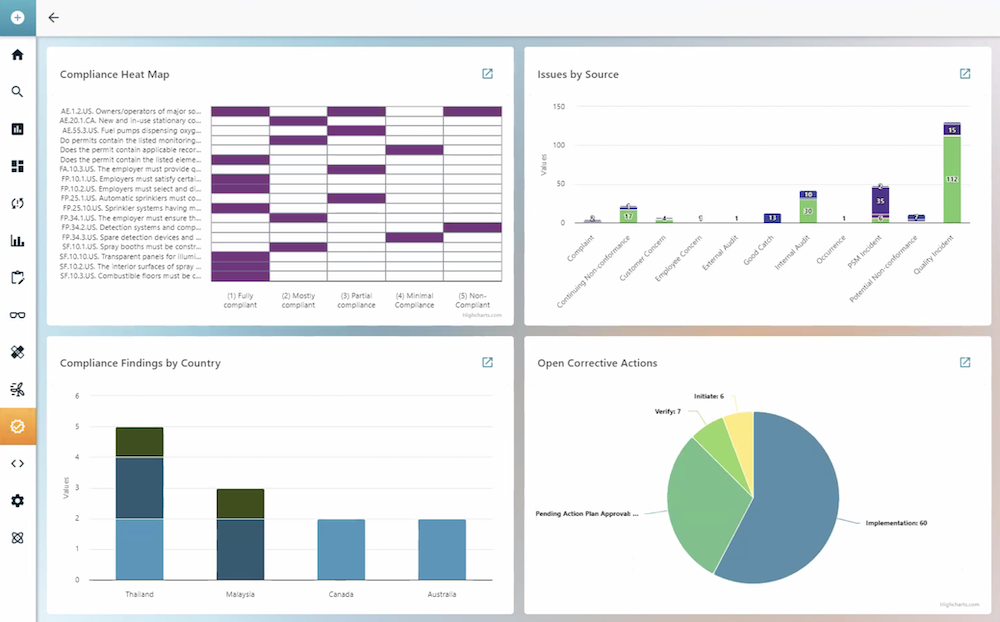Click '(1) Fully compliant' column label
1000x622 pixels.
click(240, 300)
